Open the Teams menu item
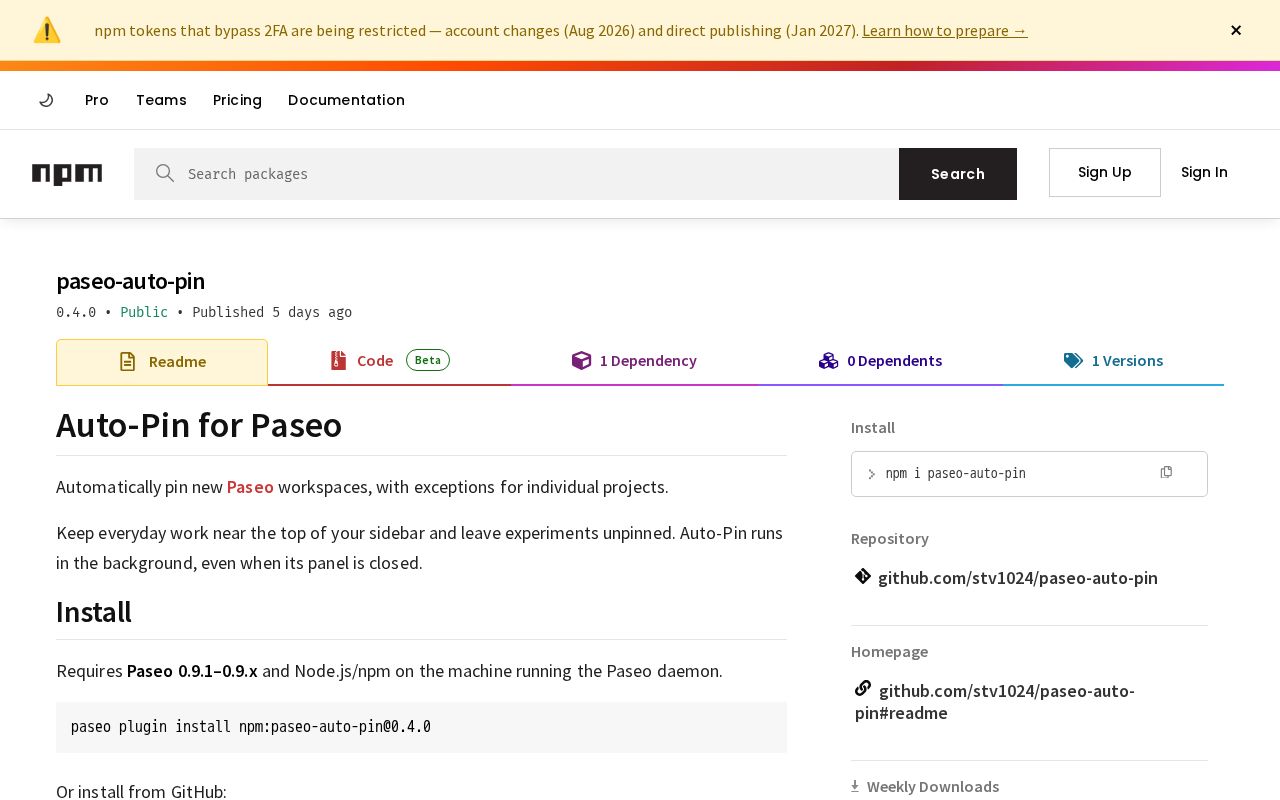Image resolution: width=1280 pixels, height=800 pixels. click(161, 100)
